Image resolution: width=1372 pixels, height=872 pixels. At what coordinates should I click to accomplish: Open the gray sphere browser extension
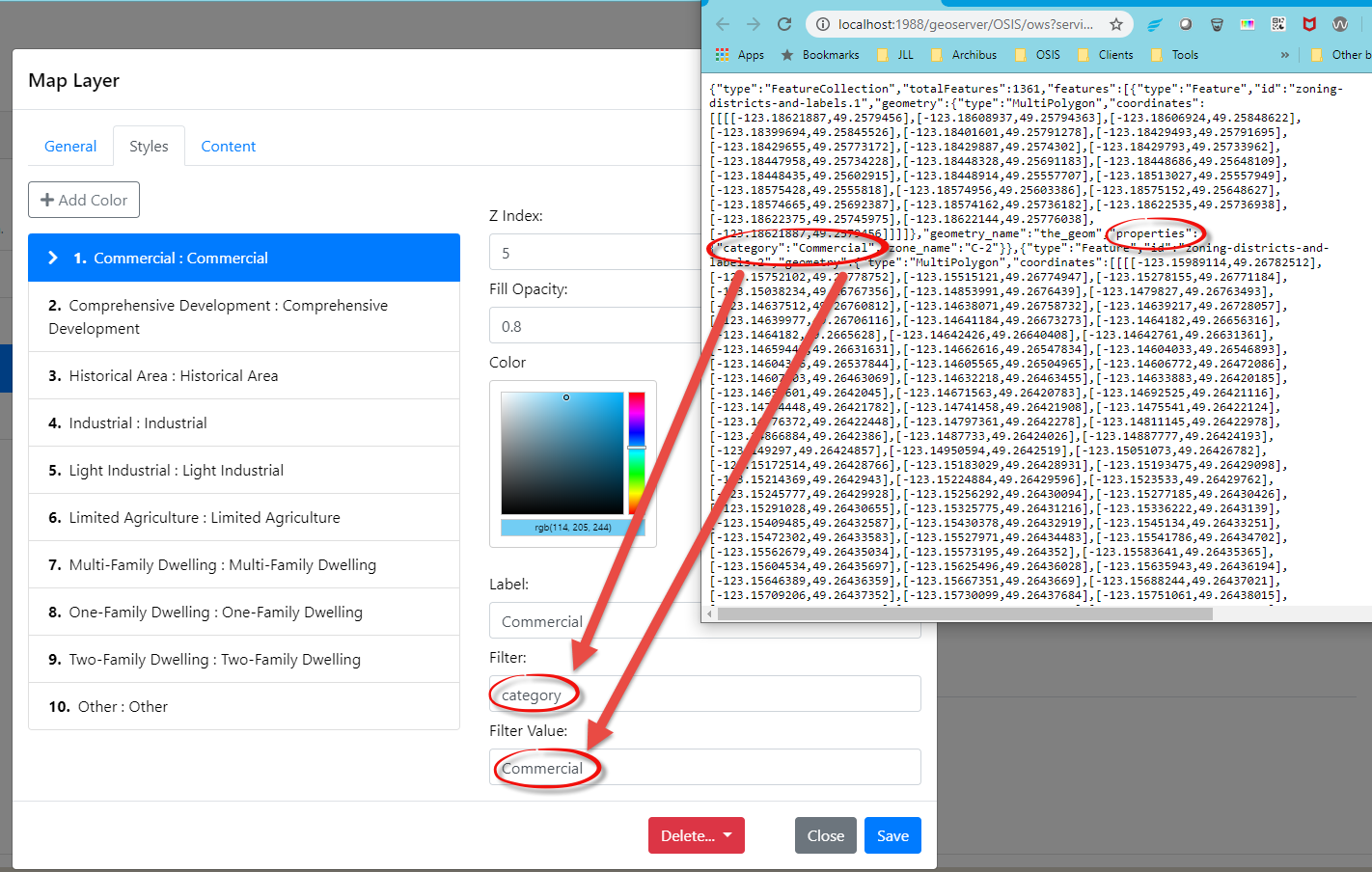1186,24
